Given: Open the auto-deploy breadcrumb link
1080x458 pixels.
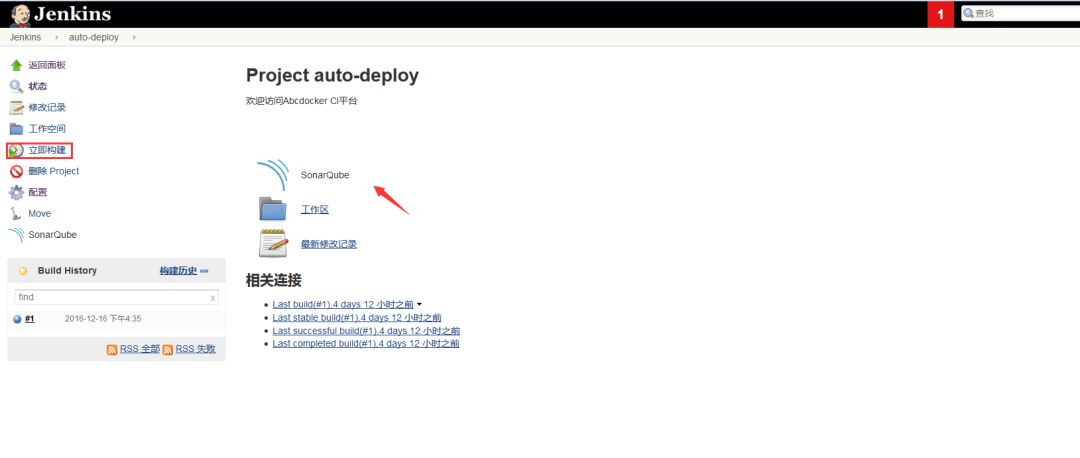Looking at the screenshot, I should point(94,37).
